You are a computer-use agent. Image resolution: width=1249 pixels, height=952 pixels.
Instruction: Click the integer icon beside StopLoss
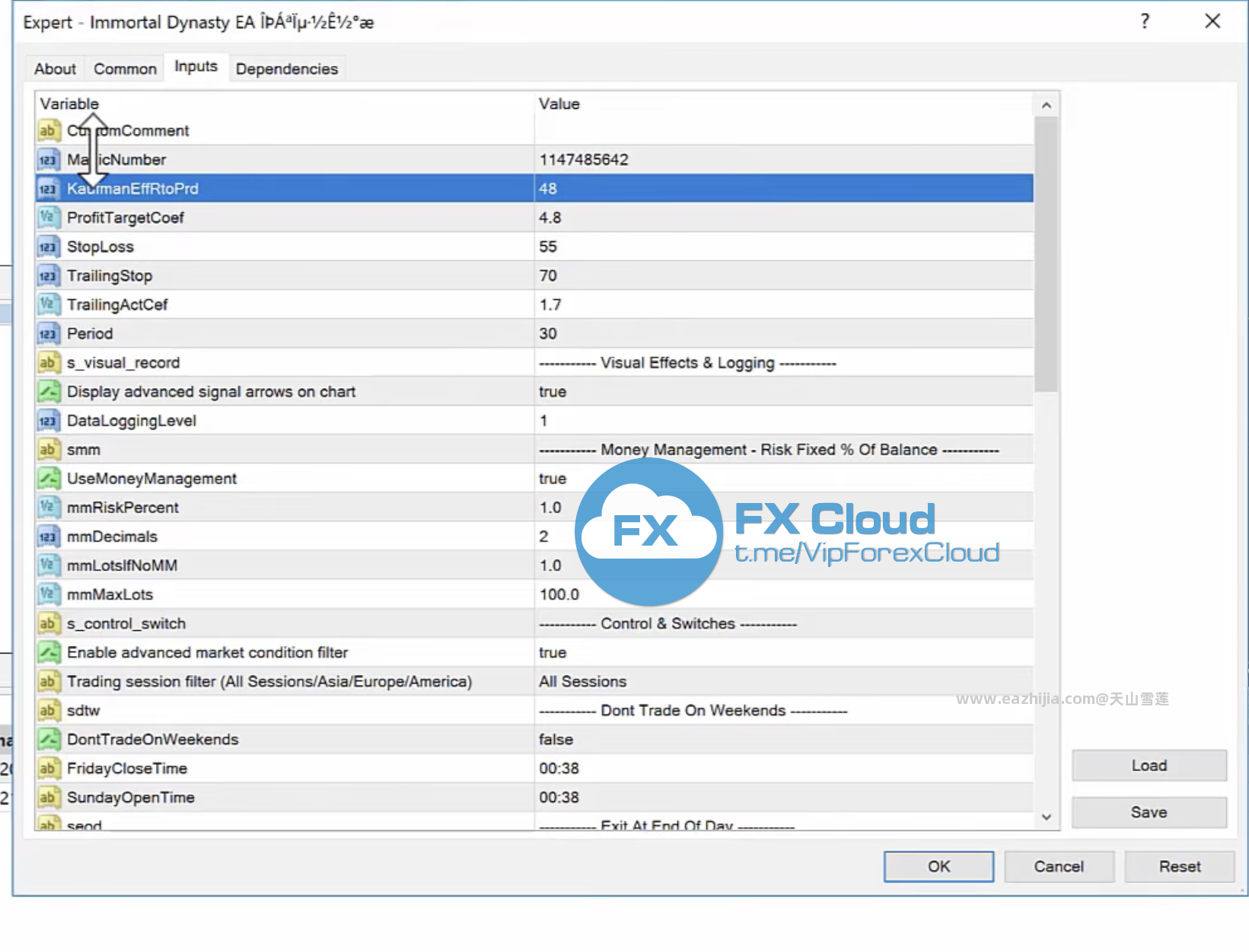[x=48, y=247]
